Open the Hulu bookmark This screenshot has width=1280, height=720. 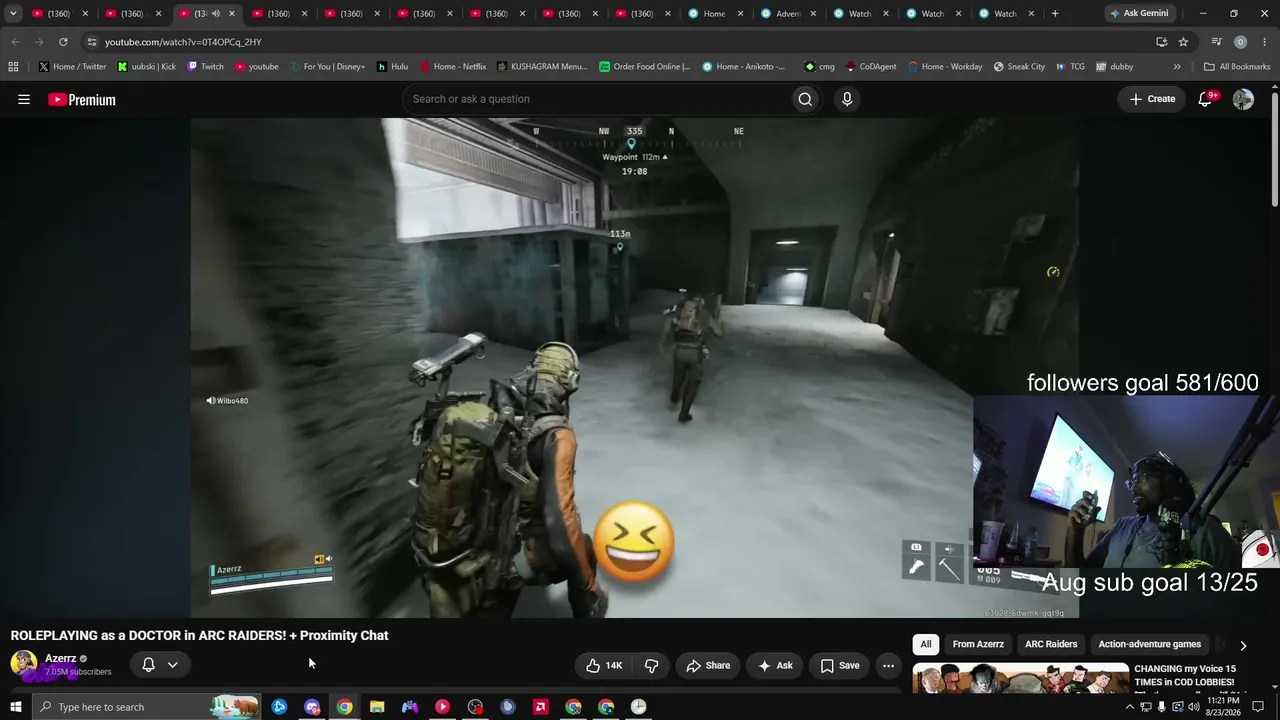pyautogui.click(x=392, y=67)
